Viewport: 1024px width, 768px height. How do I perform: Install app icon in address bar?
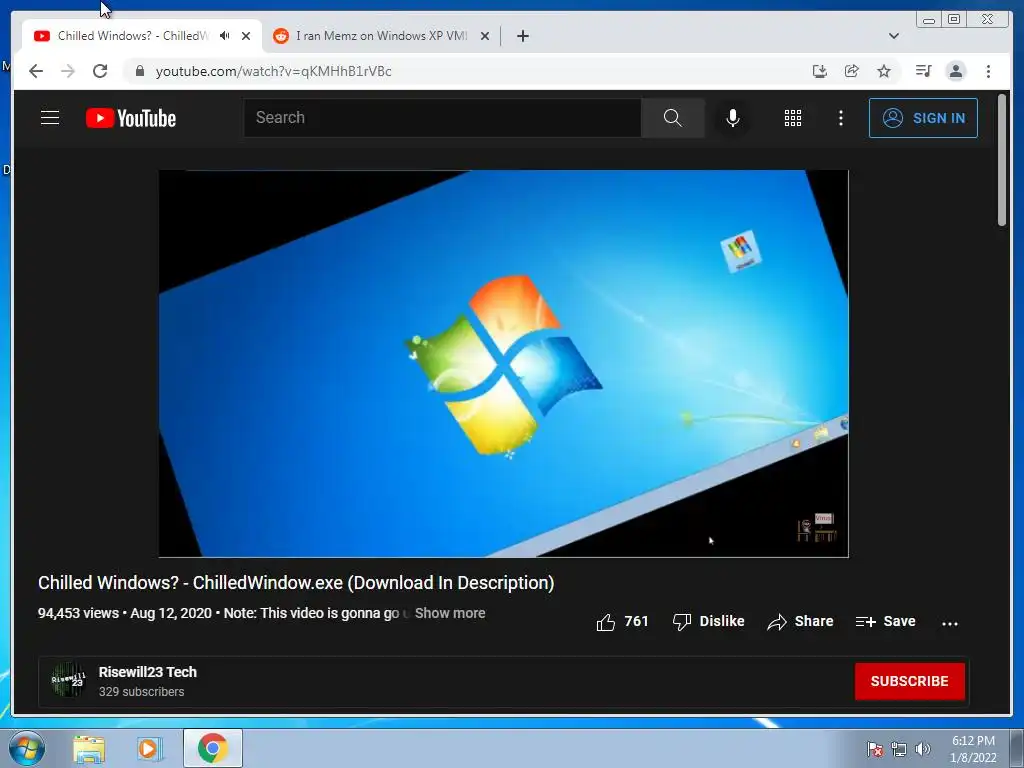click(x=820, y=71)
